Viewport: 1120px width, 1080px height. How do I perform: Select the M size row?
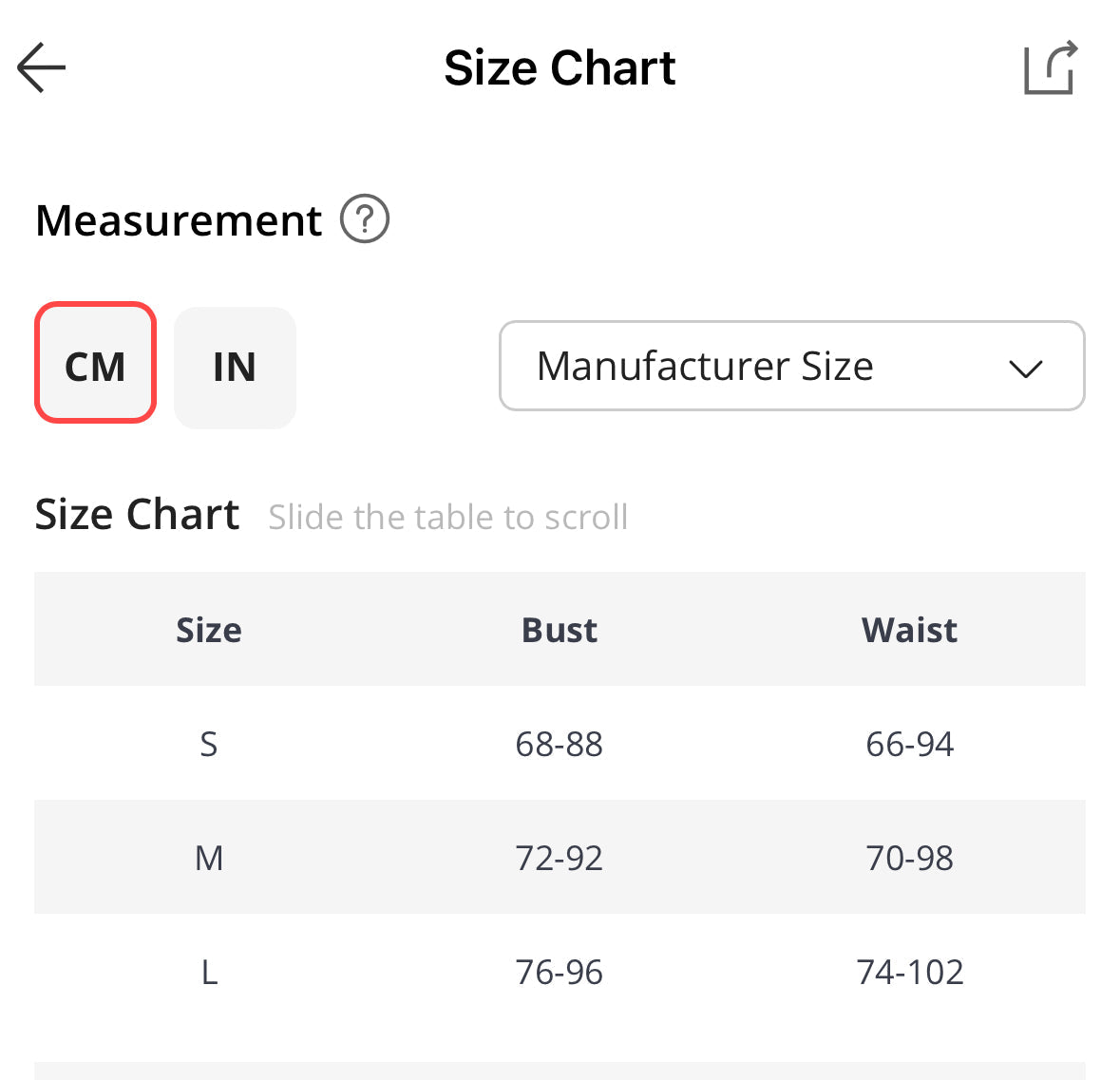tap(209, 858)
